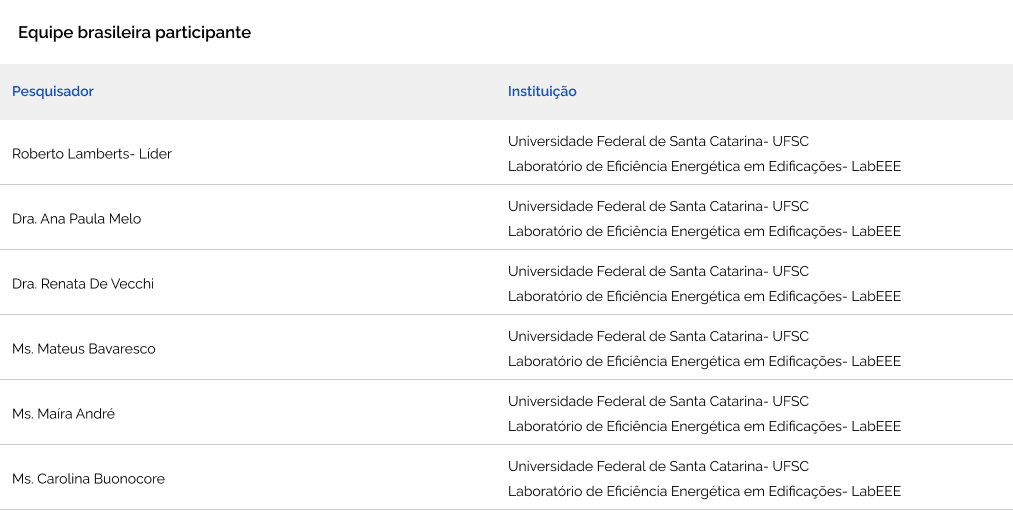This screenshot has height=510, width=1013.
Task: Click the LabEEE laboratory line for Maira André
Action: click(704, 426)
